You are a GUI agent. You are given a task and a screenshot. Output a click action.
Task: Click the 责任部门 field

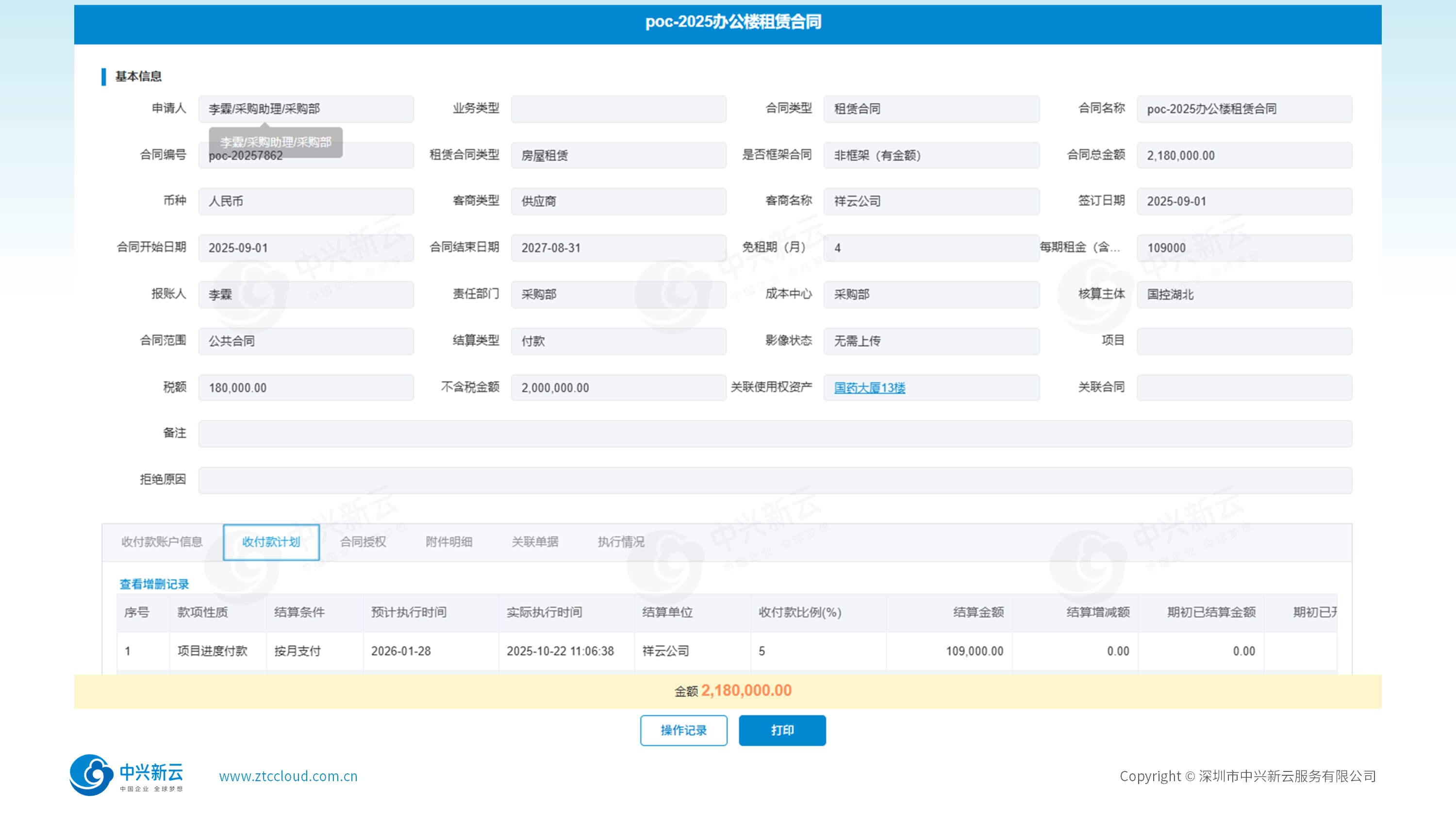[618, 295]
